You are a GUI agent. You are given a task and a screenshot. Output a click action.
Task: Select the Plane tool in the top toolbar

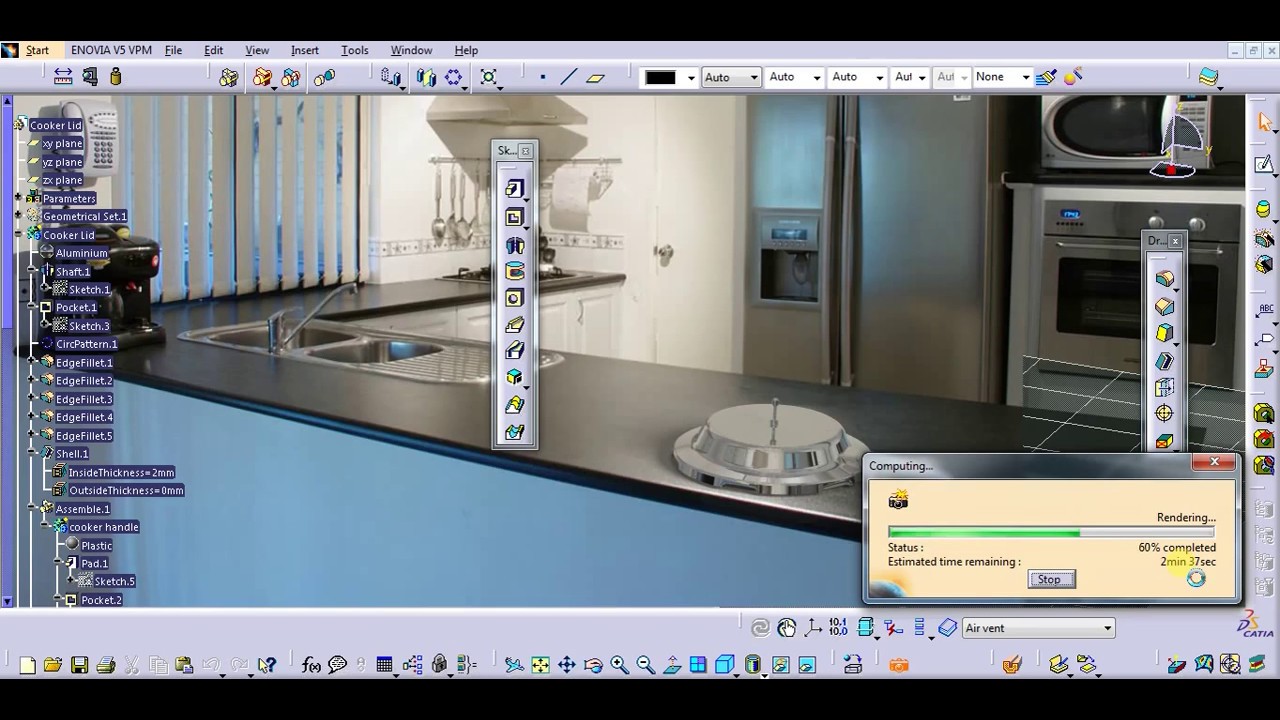click(x=596, y=77)
